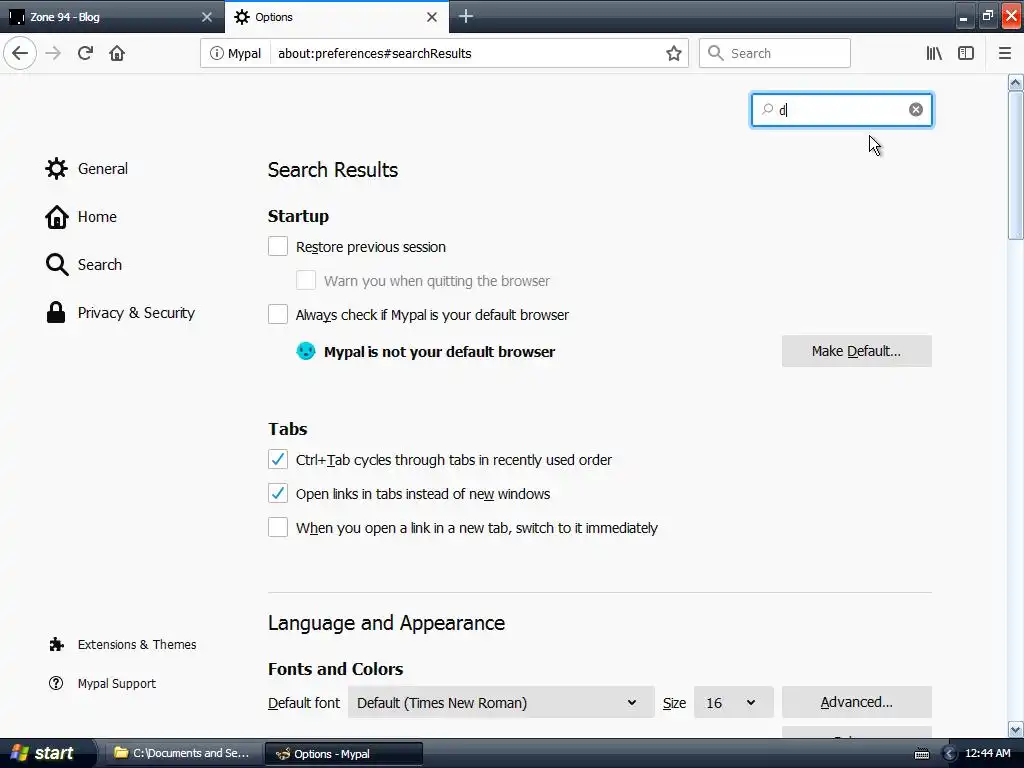Uncheck Open links in tabs instead of windows

click(278, 494)
